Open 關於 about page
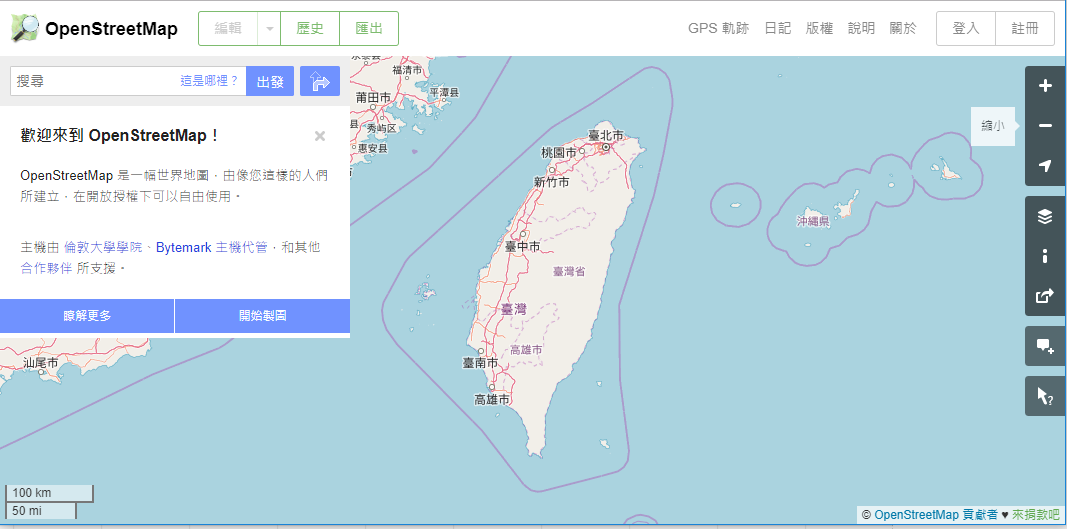 (903, 29)
